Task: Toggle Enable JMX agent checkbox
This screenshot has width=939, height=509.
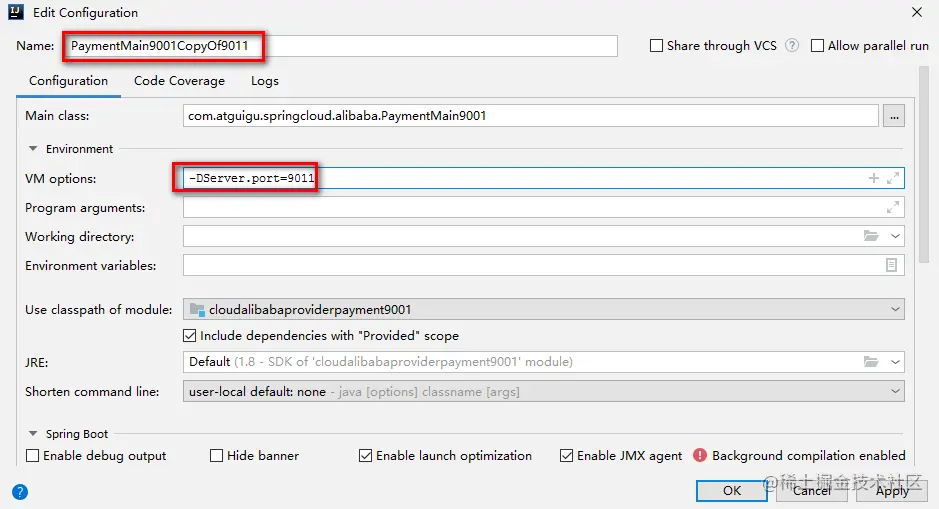Action: (x=567, y=456)
